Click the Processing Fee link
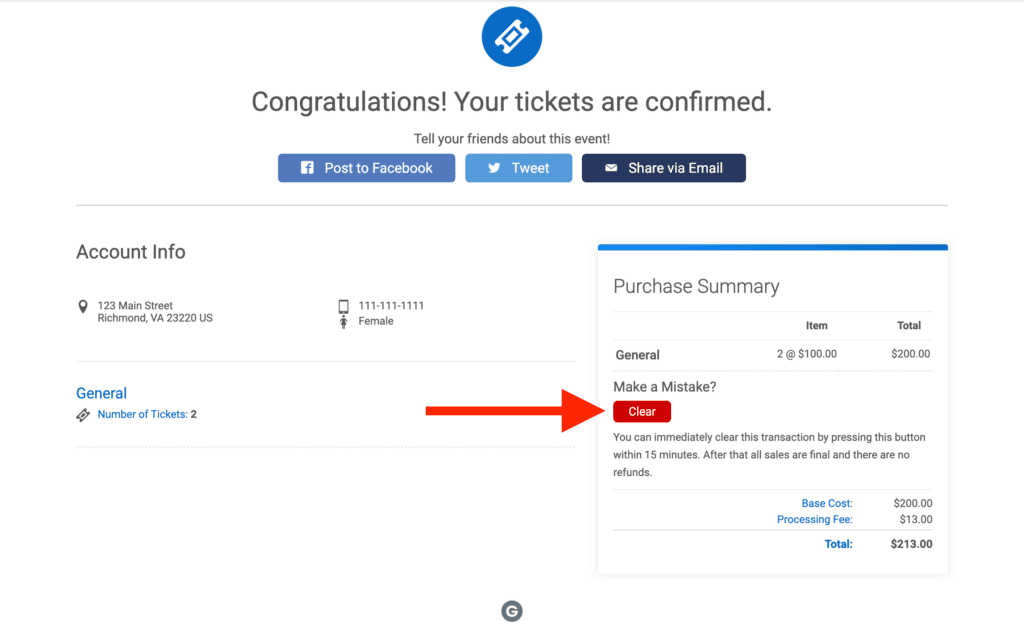Viewport: 1024px width, 637px height. pos(814,519)
